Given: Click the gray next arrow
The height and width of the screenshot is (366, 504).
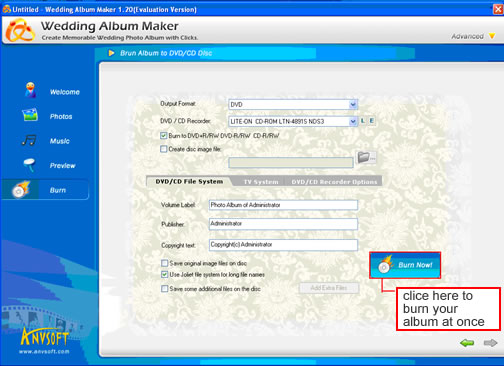Looking at the screenshot, I should [490, 343].
